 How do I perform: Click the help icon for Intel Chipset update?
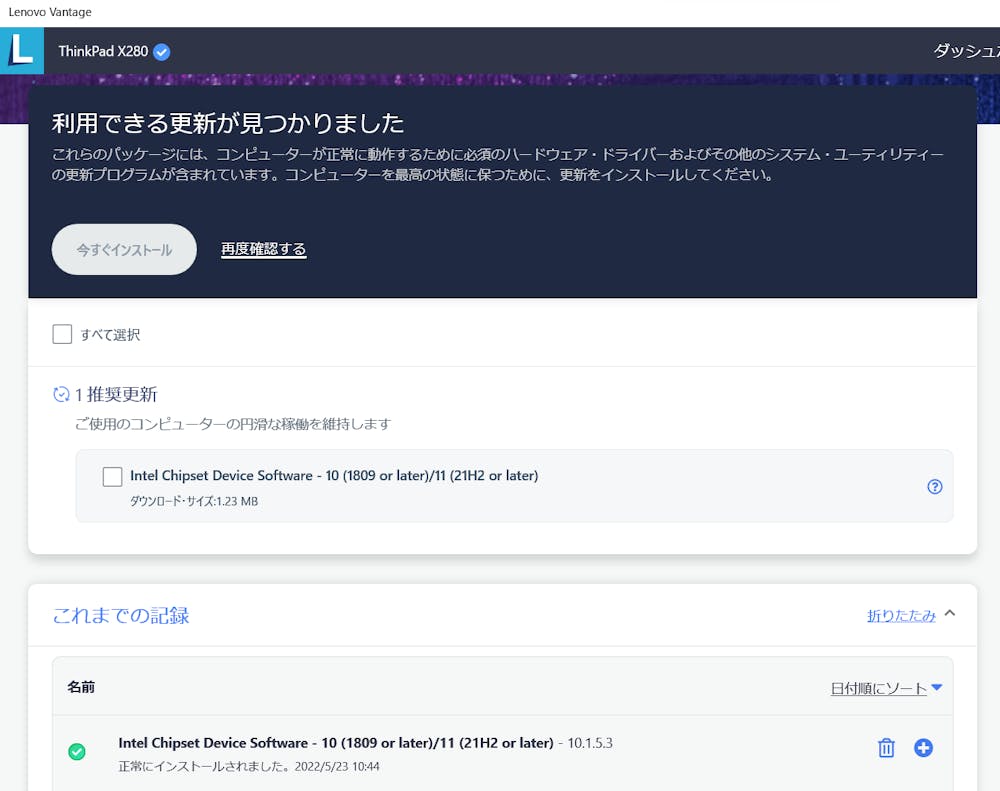[934, 487]
